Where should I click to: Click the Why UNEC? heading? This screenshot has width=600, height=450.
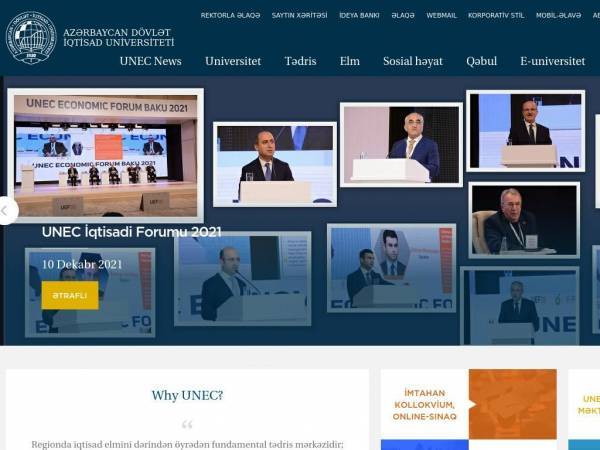[x=187, y=395]
